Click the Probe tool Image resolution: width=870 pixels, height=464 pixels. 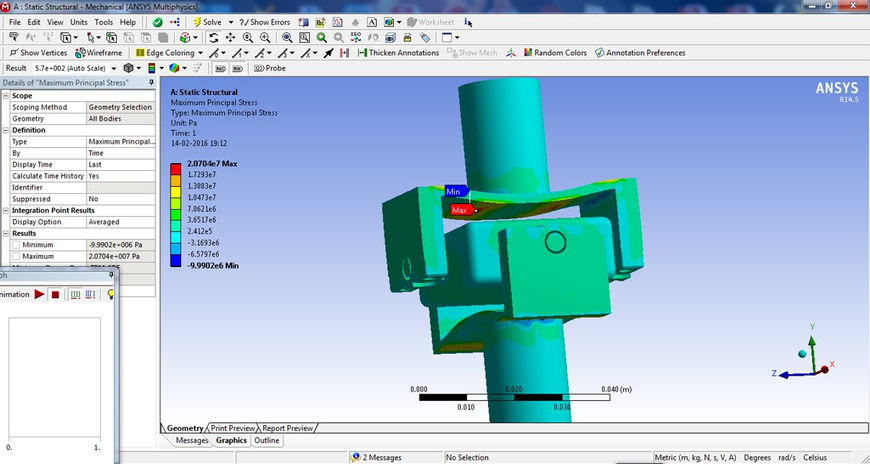(270, 68)
